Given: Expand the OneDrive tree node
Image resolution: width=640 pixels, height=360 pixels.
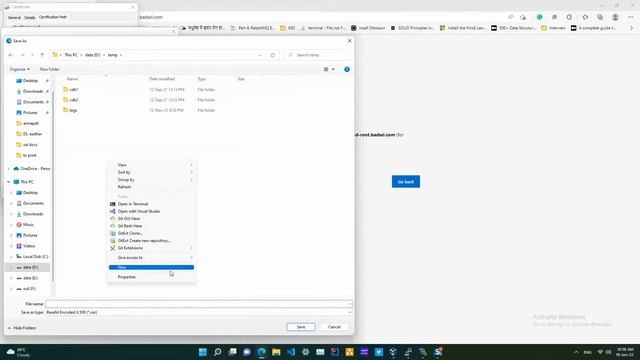Looking at the screenshot, I should [x=9, y=169].
